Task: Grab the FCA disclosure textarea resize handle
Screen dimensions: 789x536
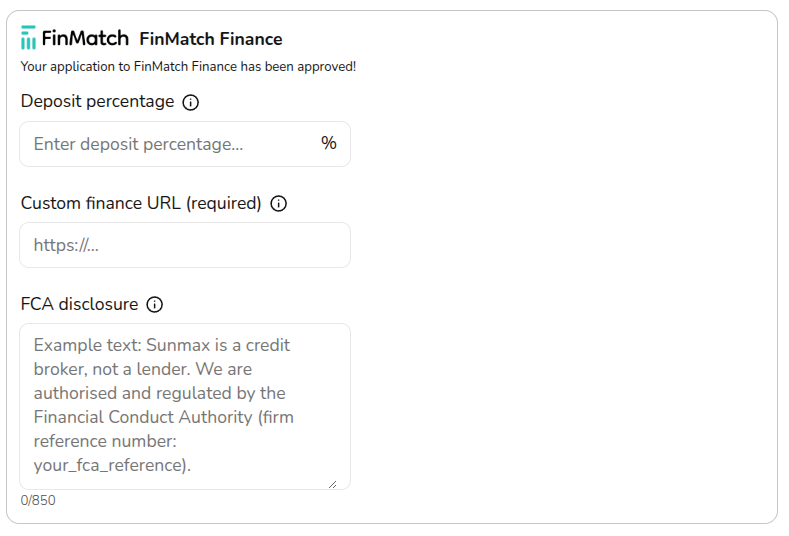Action: click(332, 482)
